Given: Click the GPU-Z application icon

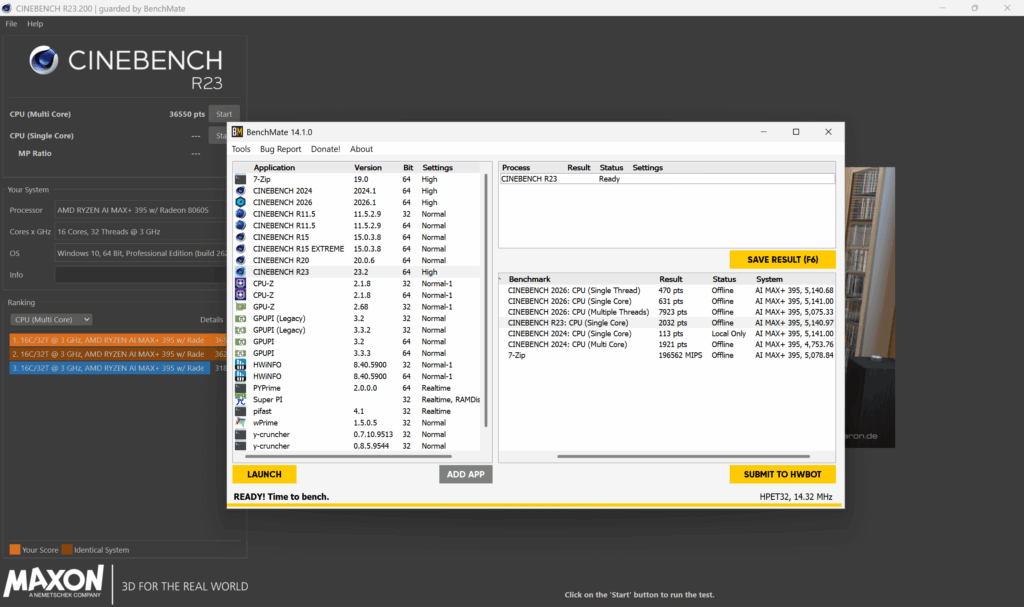Looking at the screenshot, I should click(x=240, y=306).
